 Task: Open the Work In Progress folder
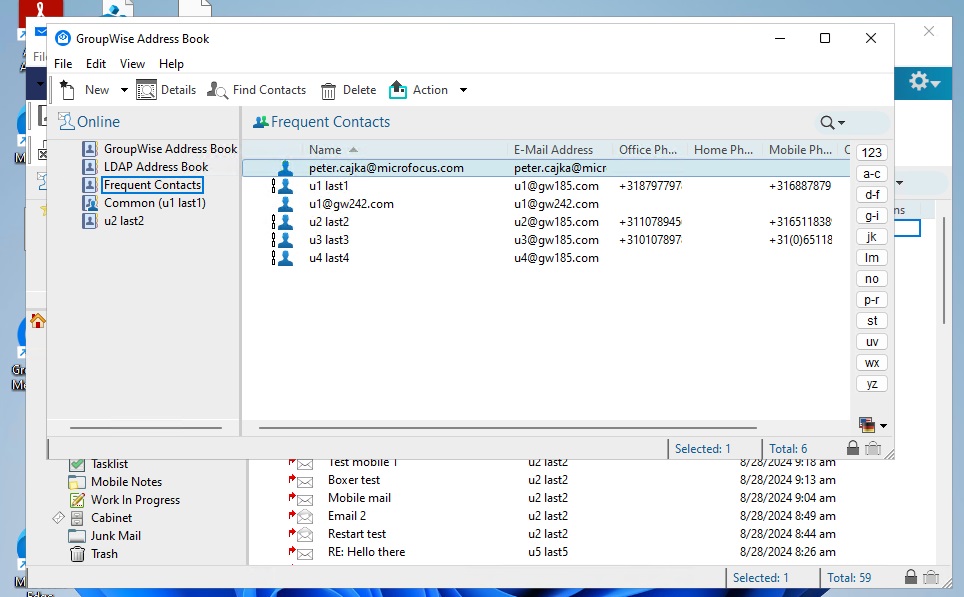pos(135,500)
